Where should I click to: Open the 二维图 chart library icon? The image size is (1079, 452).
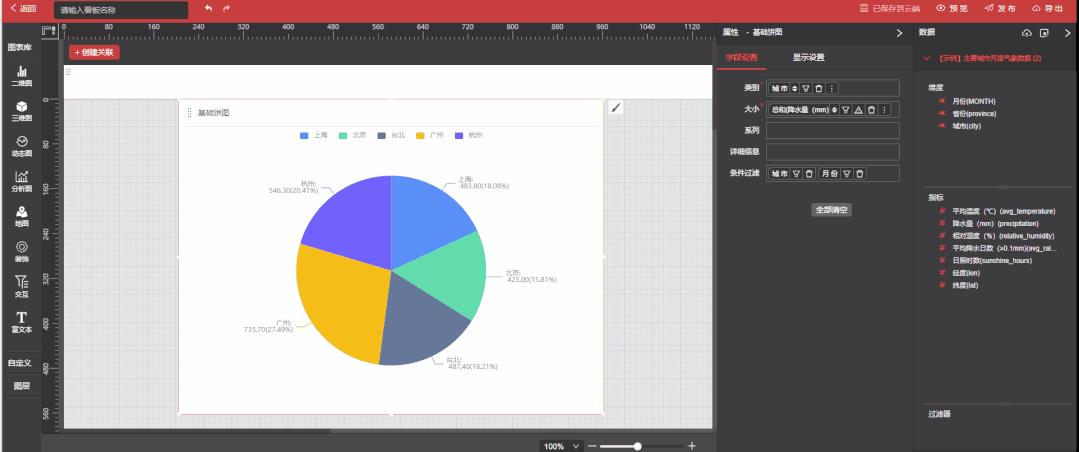point(21,76)
